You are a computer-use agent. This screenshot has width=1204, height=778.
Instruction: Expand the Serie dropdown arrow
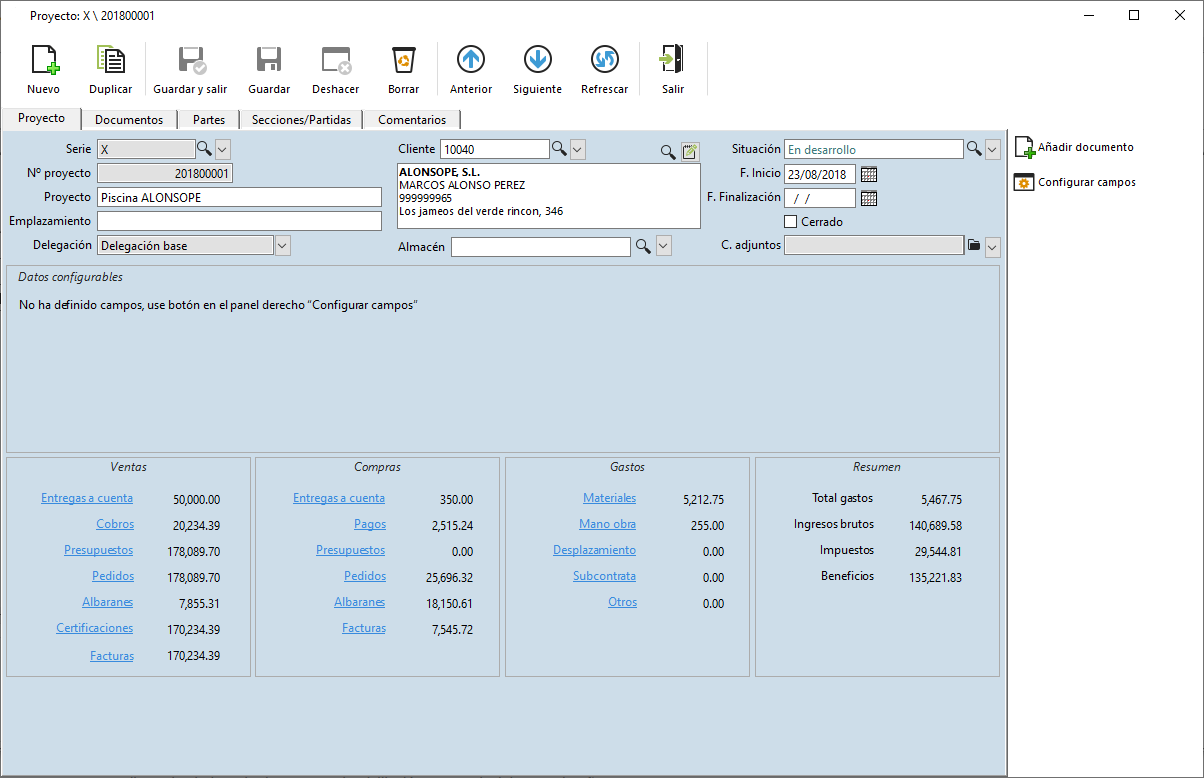click(223, 149)
